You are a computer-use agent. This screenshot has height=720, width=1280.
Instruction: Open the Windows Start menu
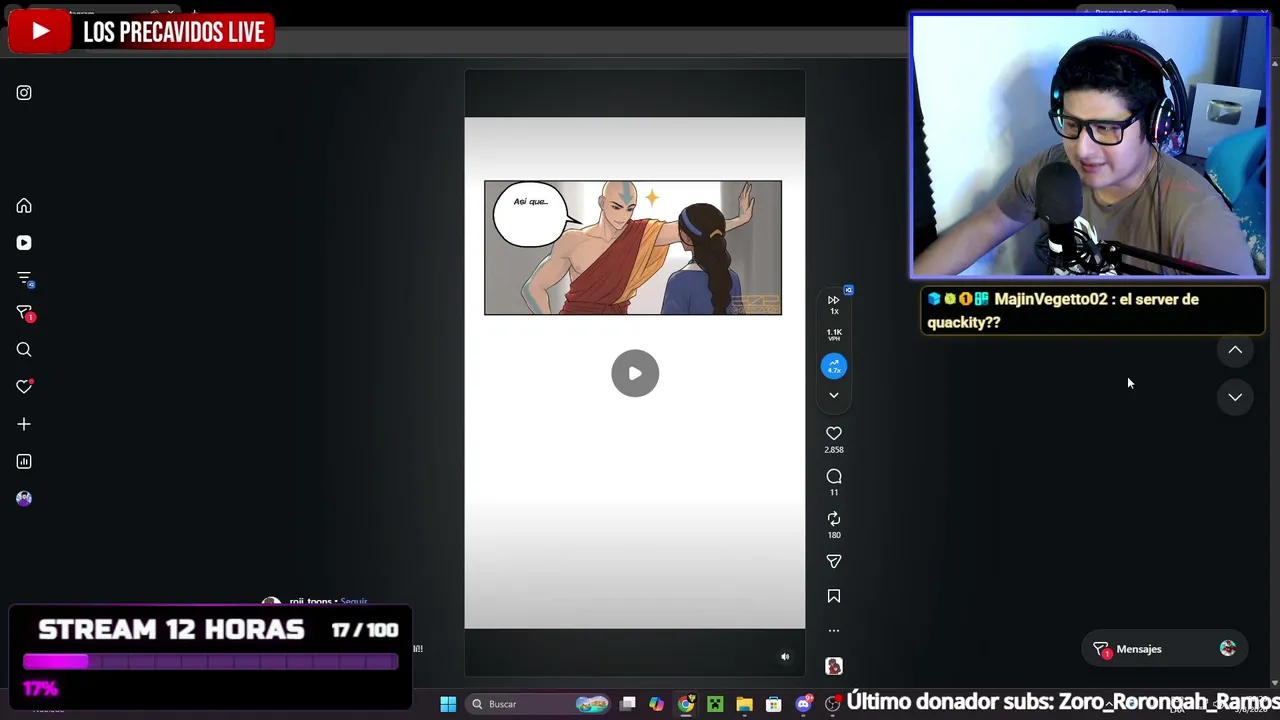coord(448,704)
